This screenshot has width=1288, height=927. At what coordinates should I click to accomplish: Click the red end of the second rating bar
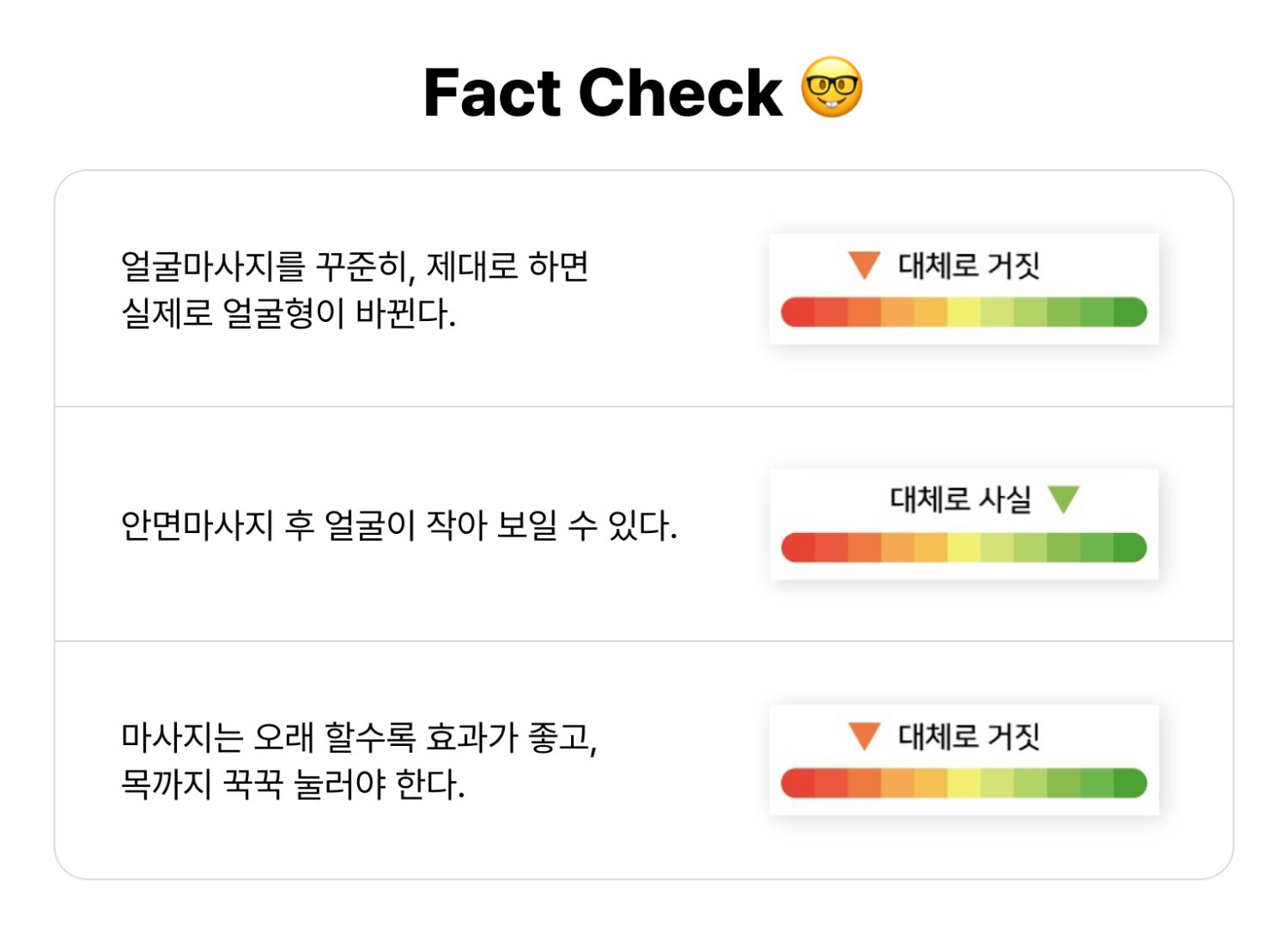[x=798, y=548]
